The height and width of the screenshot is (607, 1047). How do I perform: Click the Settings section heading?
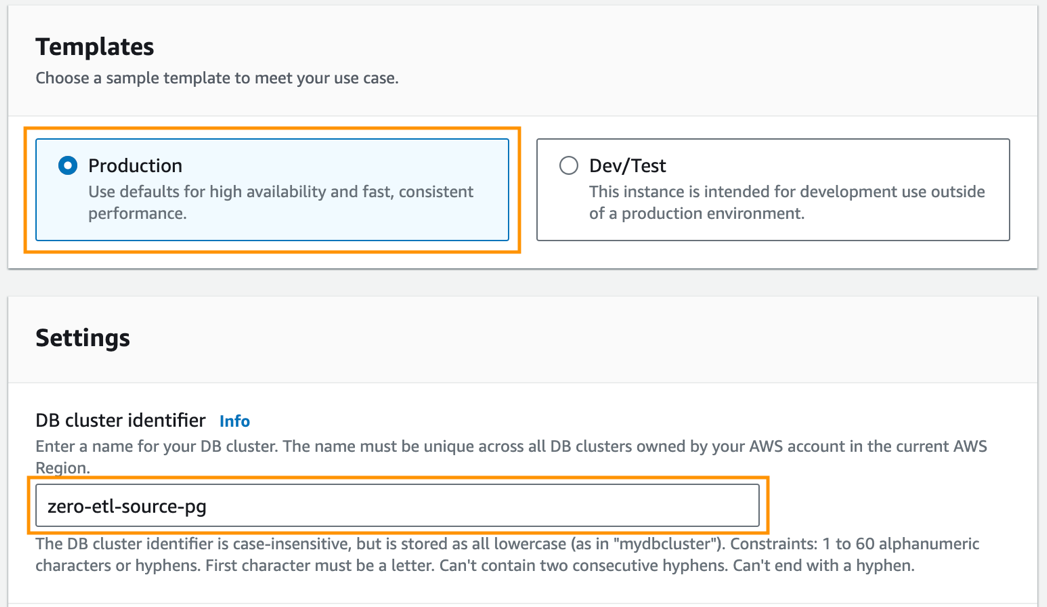pyautogui.click(x=83, y=338)
